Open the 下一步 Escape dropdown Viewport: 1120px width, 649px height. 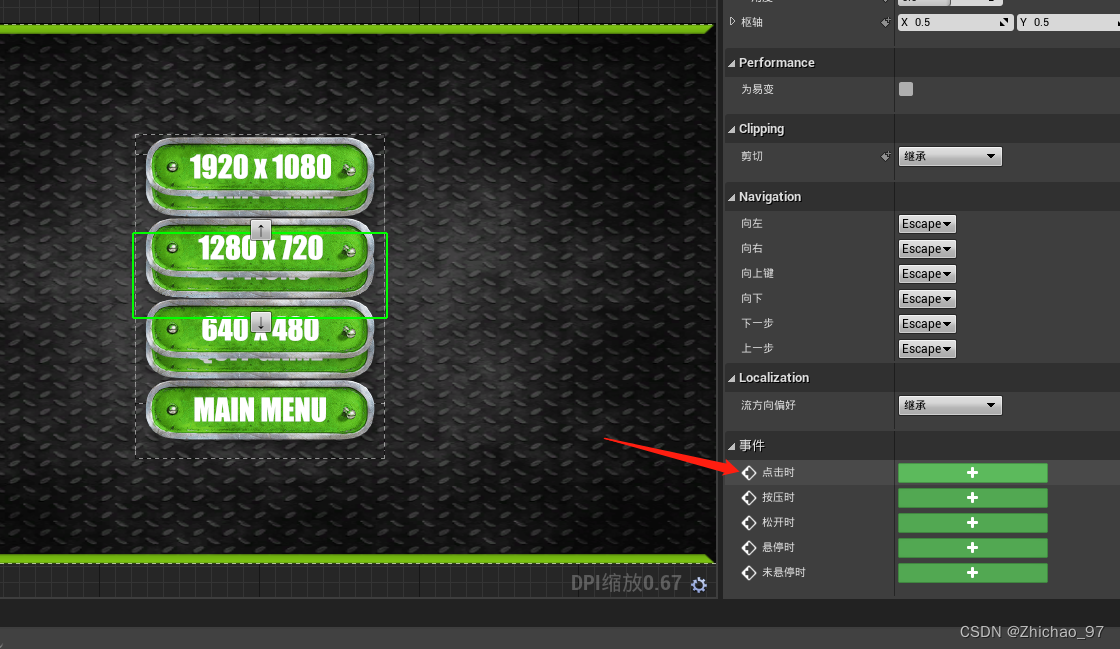[926, 323]
